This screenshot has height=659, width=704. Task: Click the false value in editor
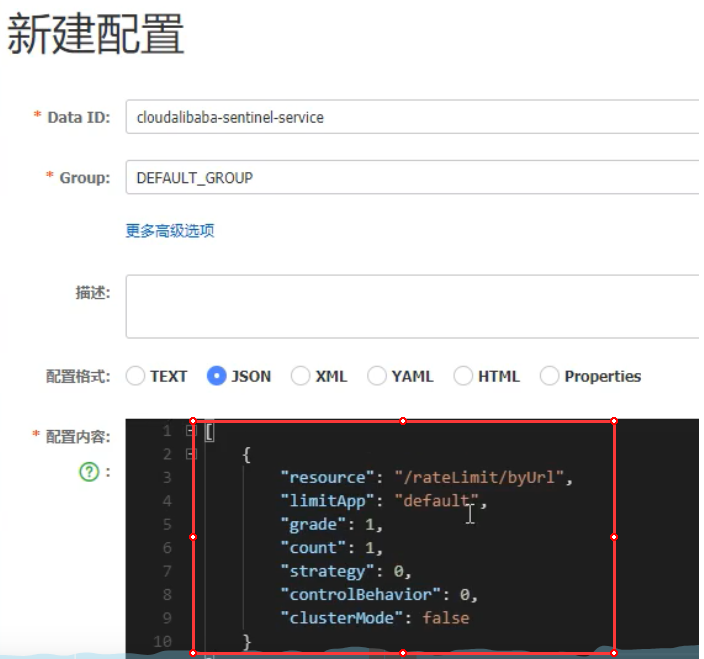tap(446, 618)
